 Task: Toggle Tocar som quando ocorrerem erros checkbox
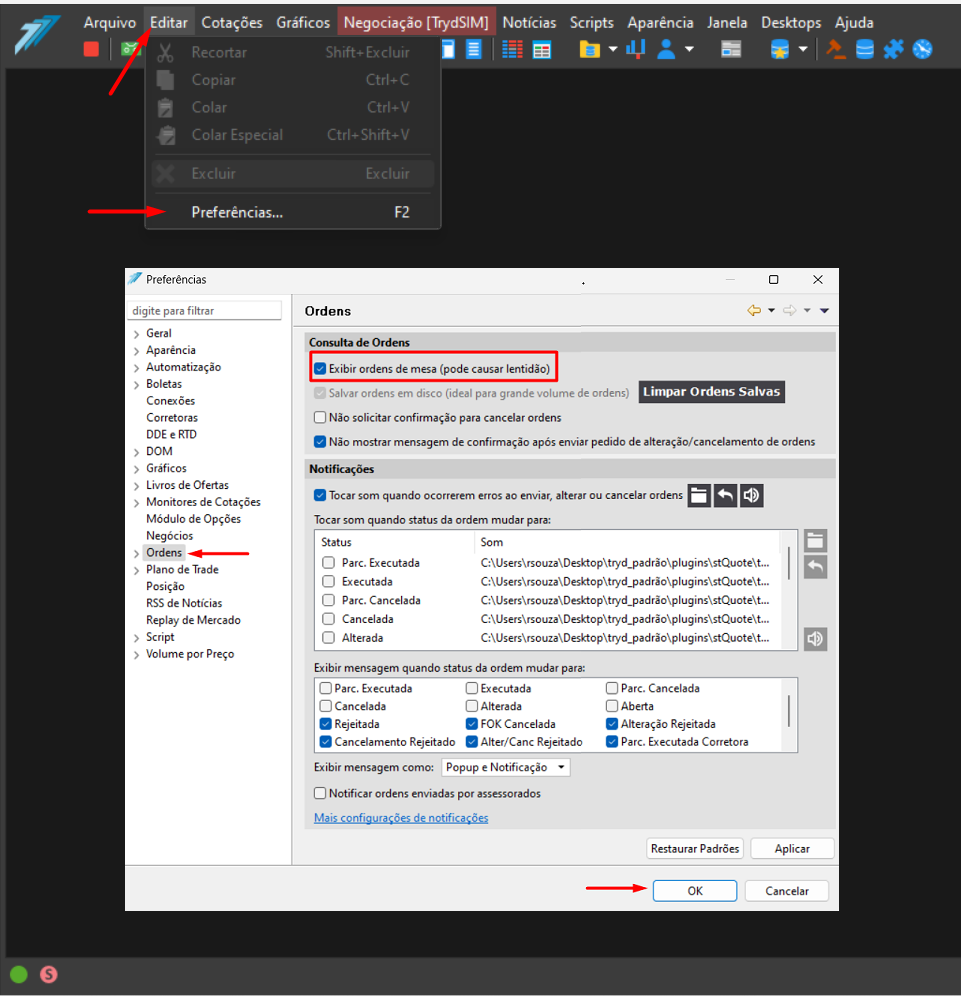click(x=320, y=495)
